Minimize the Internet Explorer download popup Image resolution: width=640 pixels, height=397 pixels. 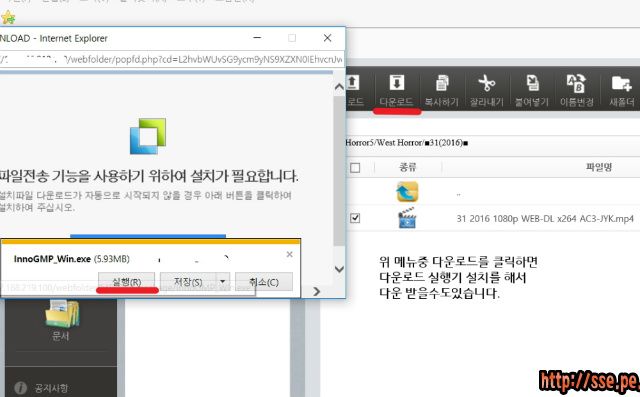coord(257,38)
